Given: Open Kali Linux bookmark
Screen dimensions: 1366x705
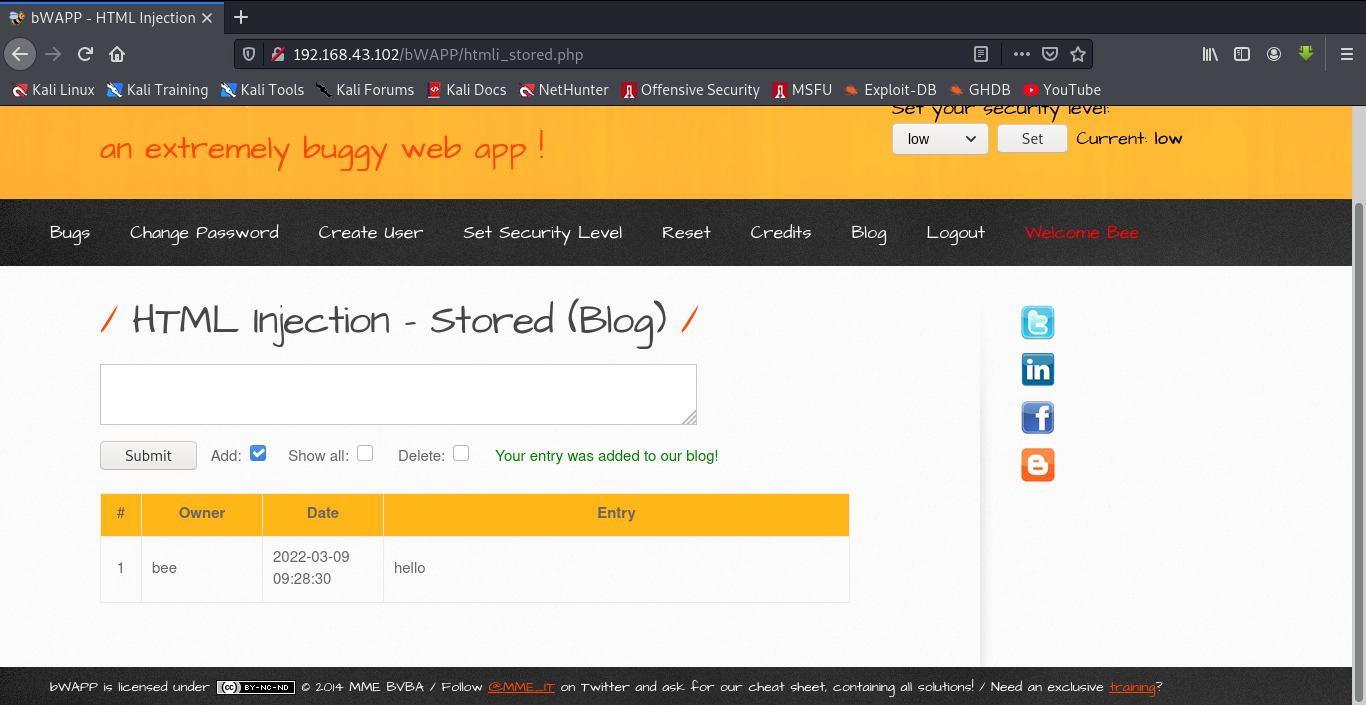Looking at the screenshot, I should coord(53,90).
